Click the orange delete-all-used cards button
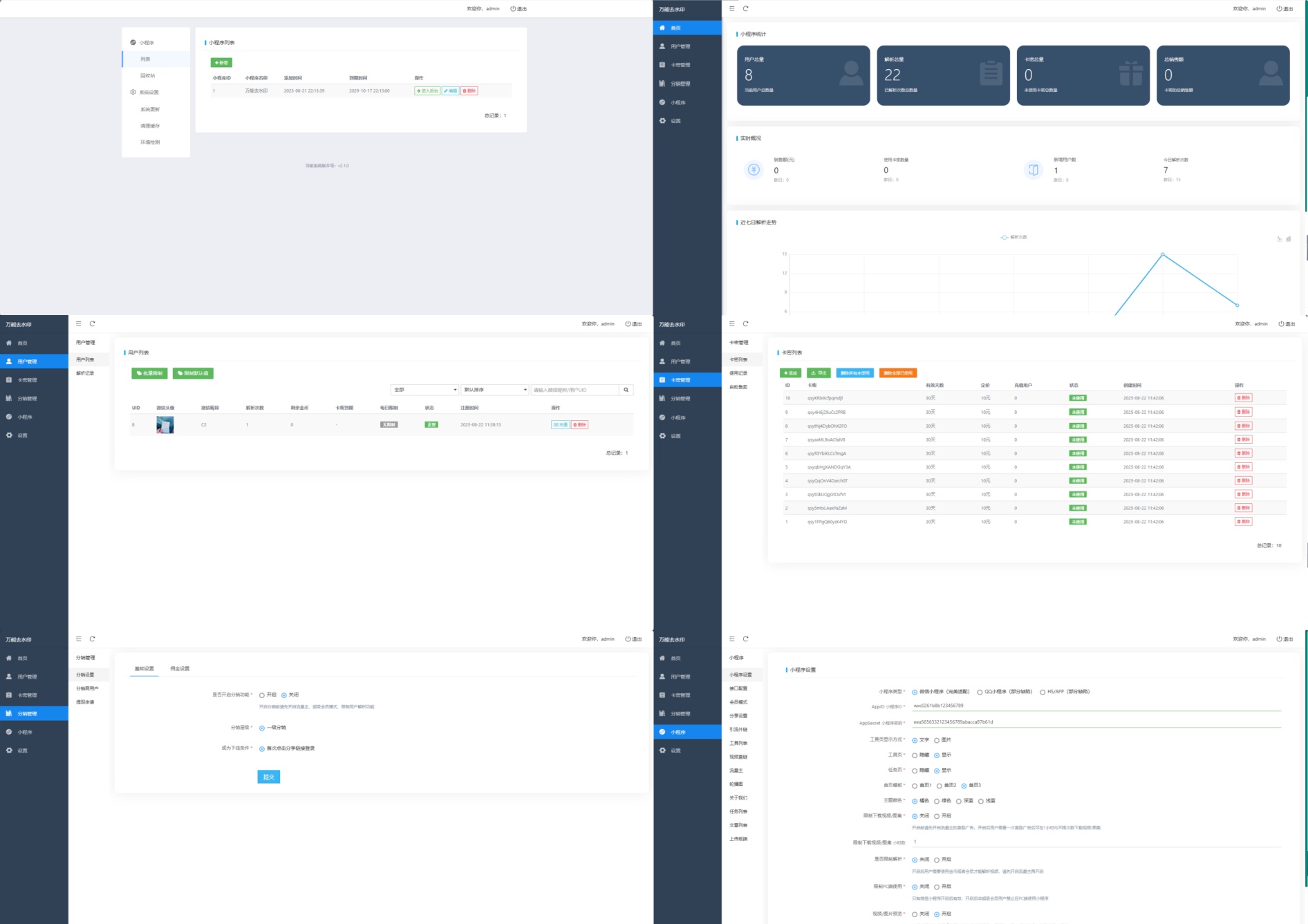The width and height of the screenshot is (1308, 924). pos(897,373)
